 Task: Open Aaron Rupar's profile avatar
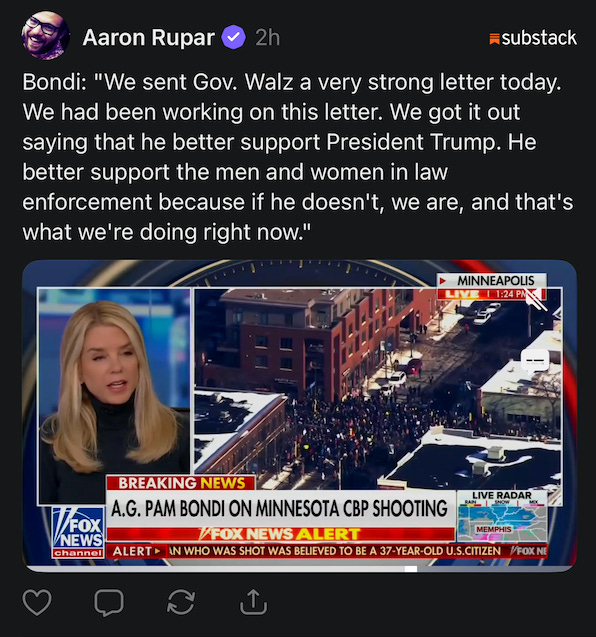[45, 36]
